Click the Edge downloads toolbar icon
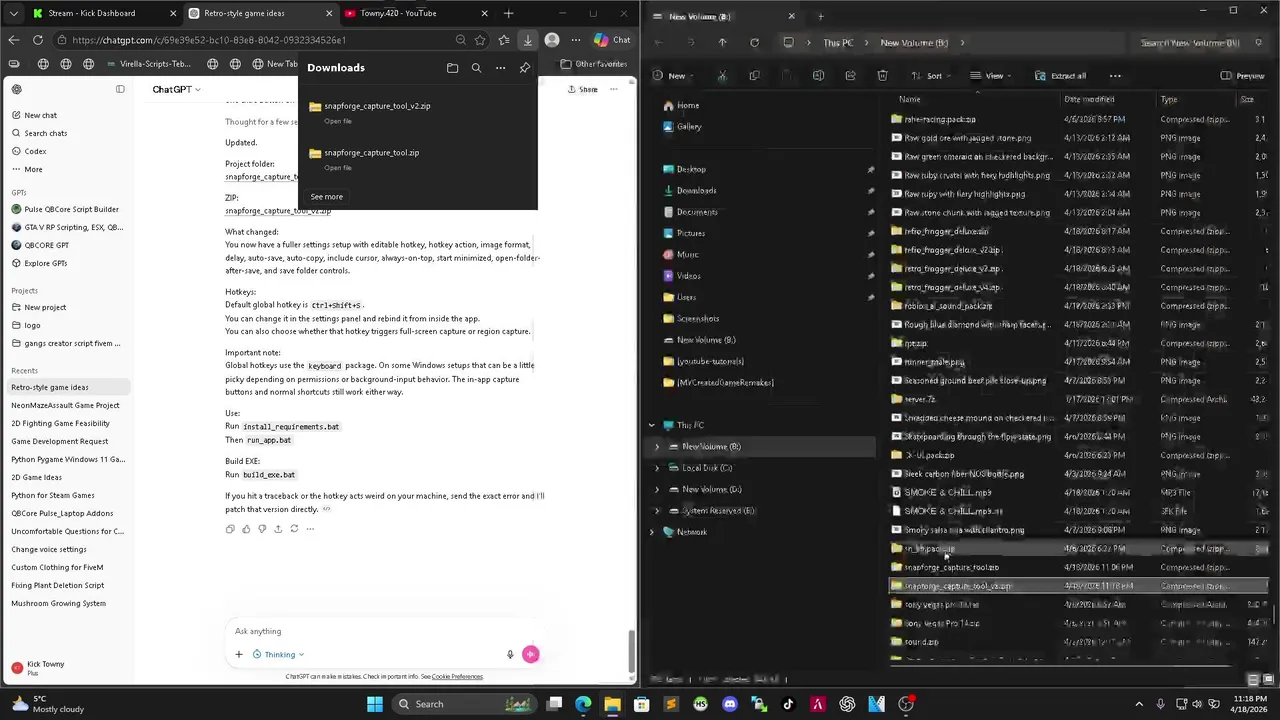Image resolution: width=1280 pixels, height=720 pixels. point(527,40)
